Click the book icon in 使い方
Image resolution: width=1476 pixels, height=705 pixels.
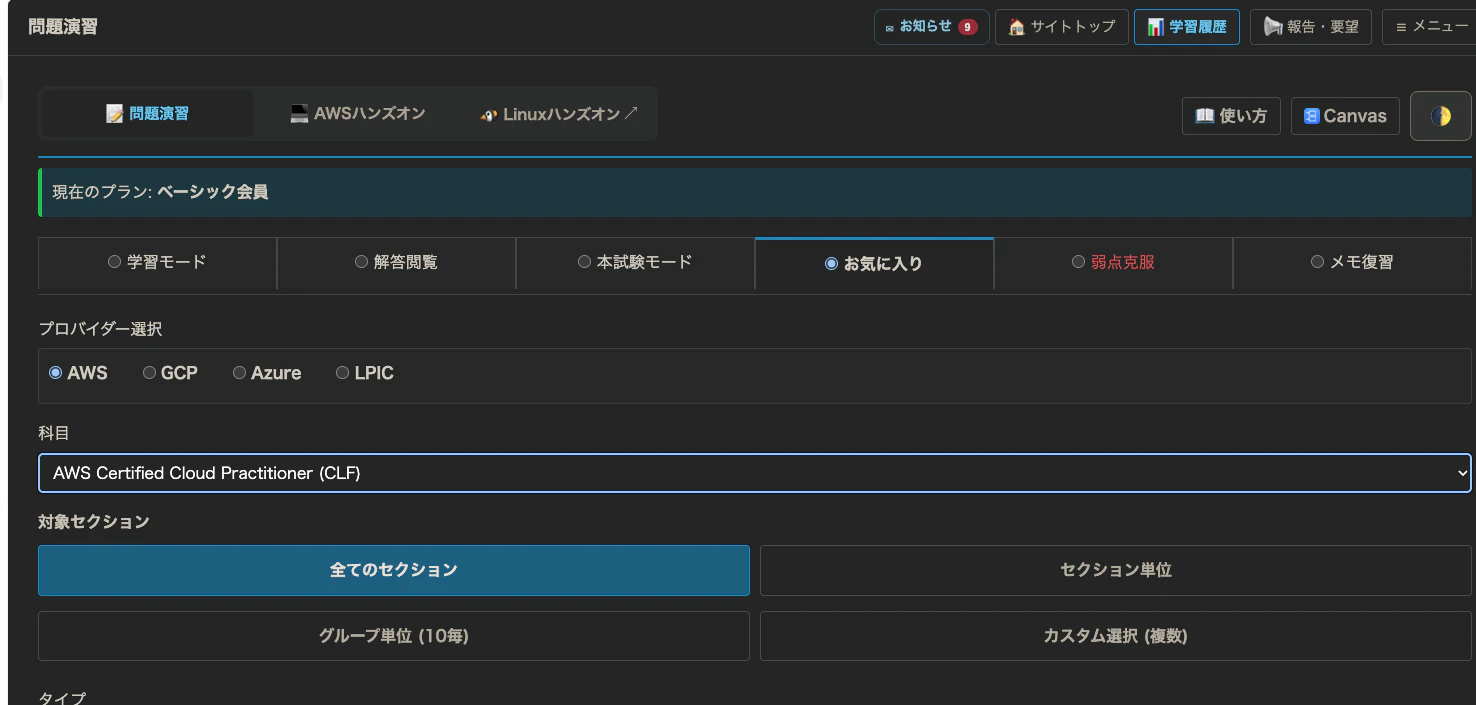[x=1205, y=116]
